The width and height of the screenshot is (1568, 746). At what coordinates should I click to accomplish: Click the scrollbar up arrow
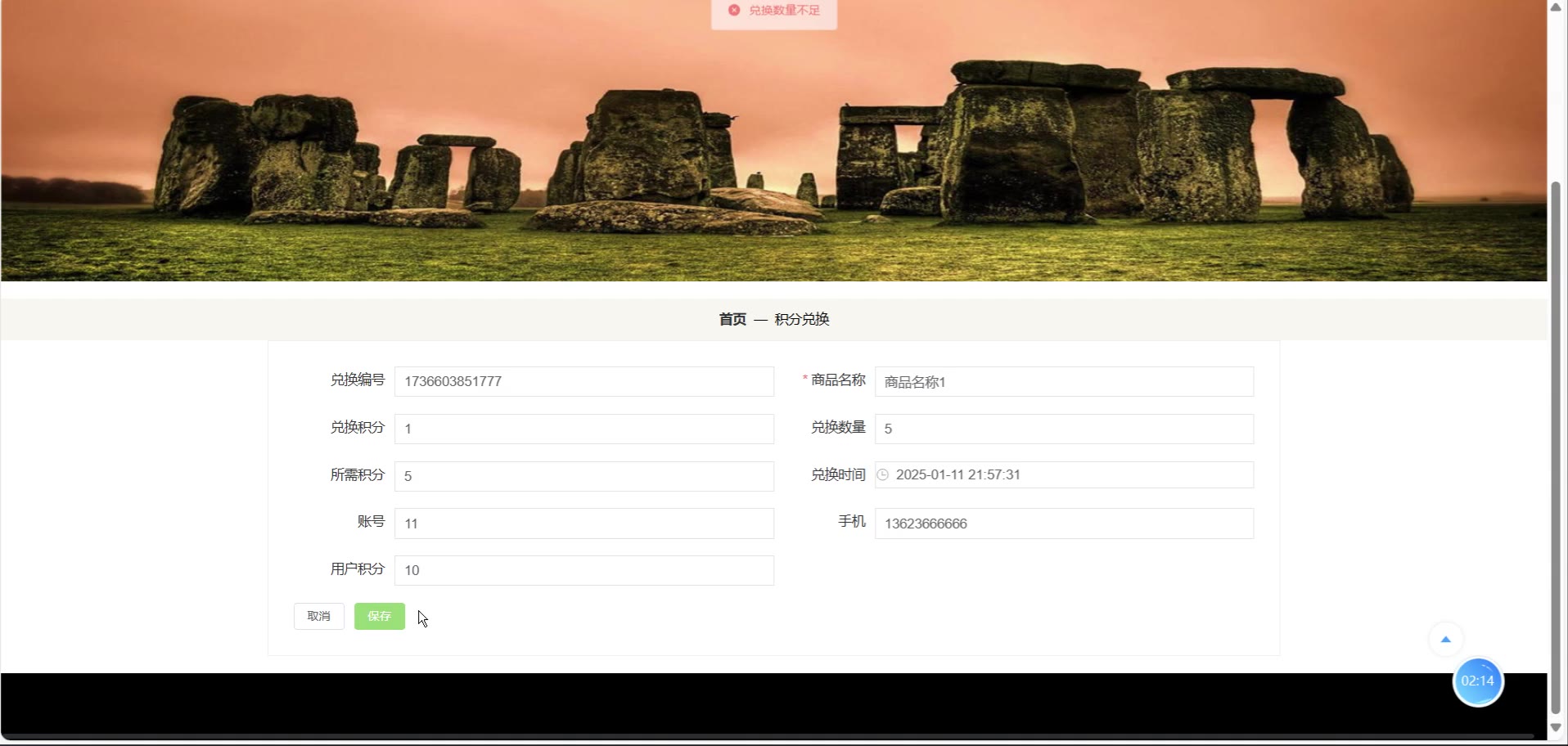tap(1556, 7)
